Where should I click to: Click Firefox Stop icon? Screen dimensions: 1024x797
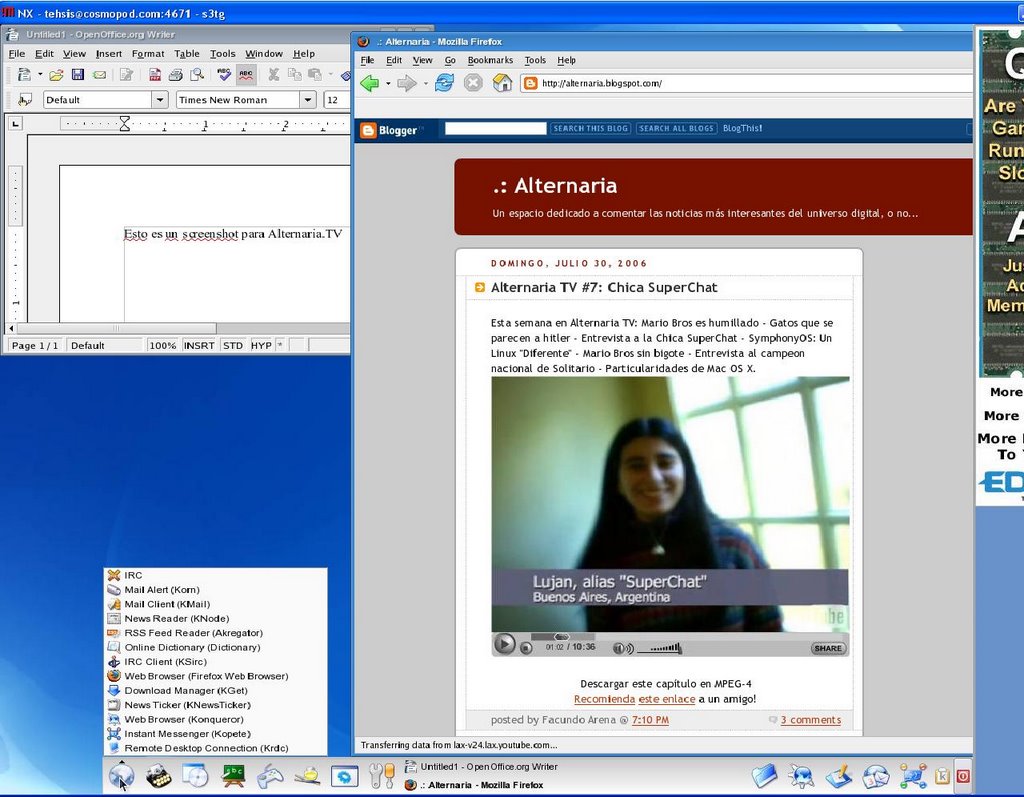click(473, 83)
